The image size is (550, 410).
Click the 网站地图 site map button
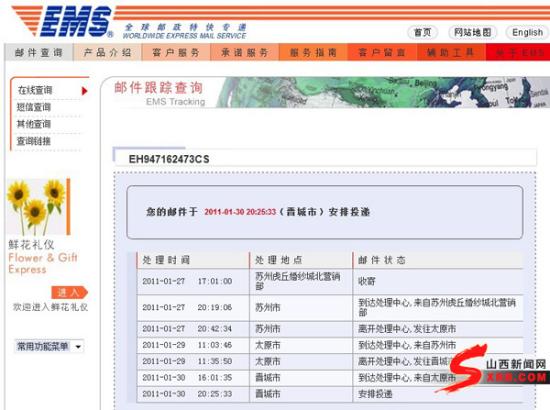tap(472, 33)
